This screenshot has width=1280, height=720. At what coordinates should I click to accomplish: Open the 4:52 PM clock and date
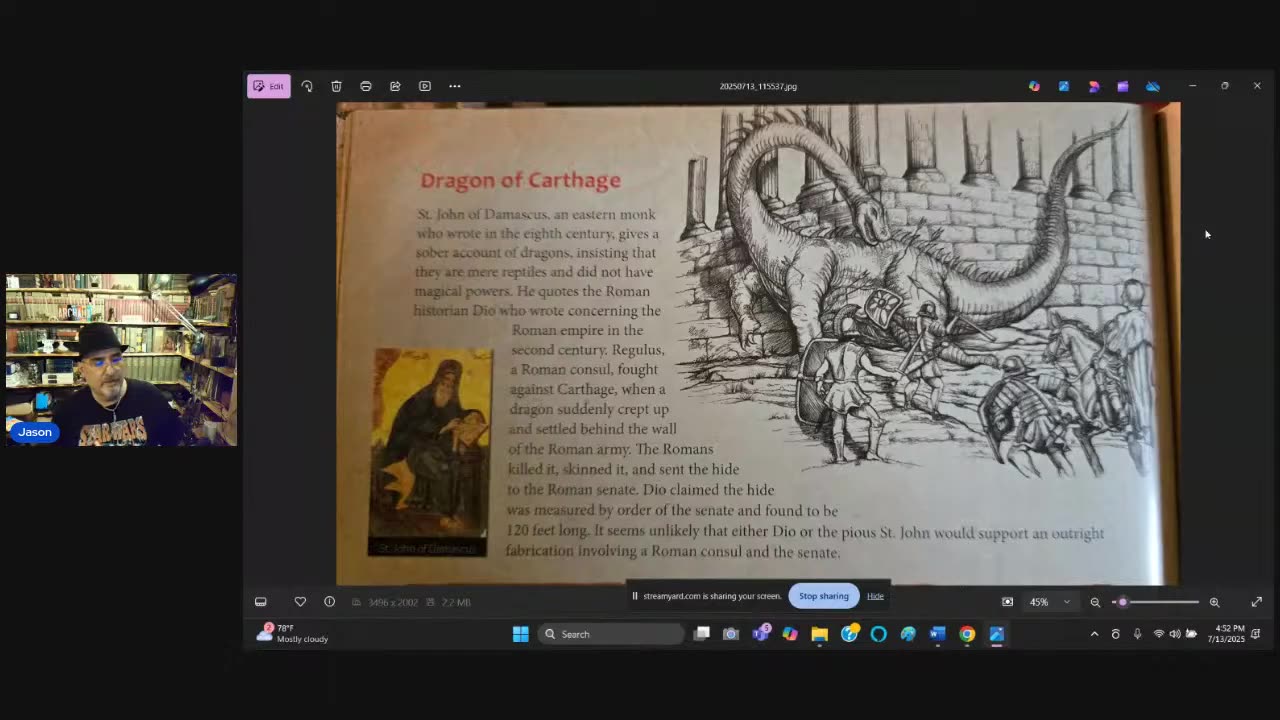point(1226,634)
